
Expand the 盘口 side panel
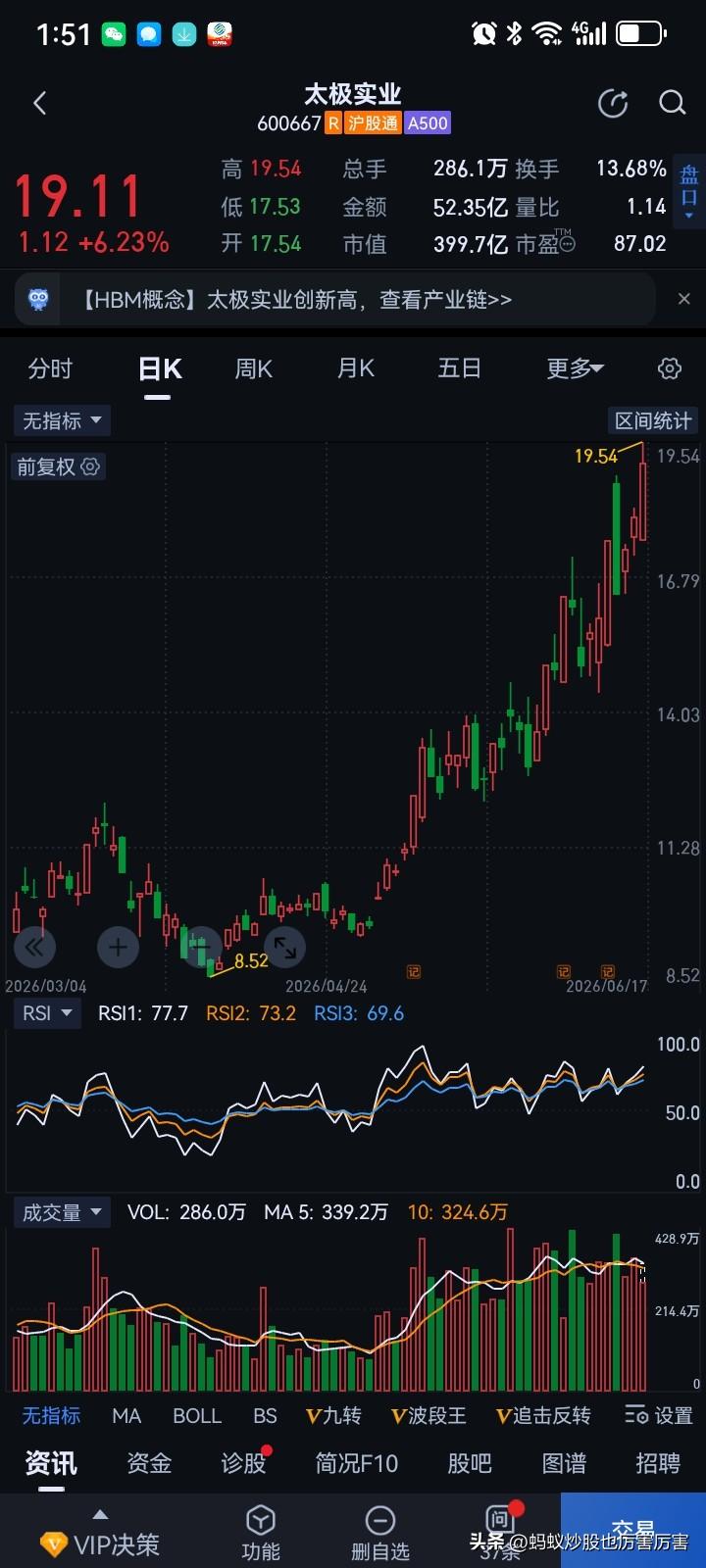pyautogui.click(x=689, y=191)
